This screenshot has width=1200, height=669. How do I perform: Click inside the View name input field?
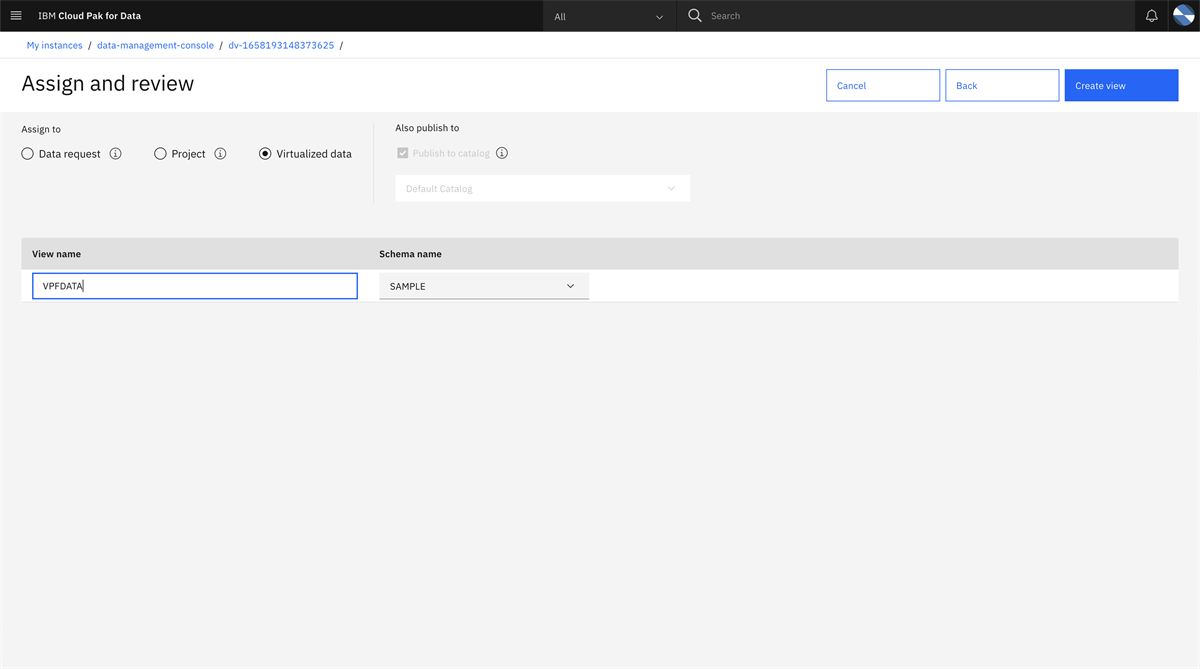[x=195, y=285]
